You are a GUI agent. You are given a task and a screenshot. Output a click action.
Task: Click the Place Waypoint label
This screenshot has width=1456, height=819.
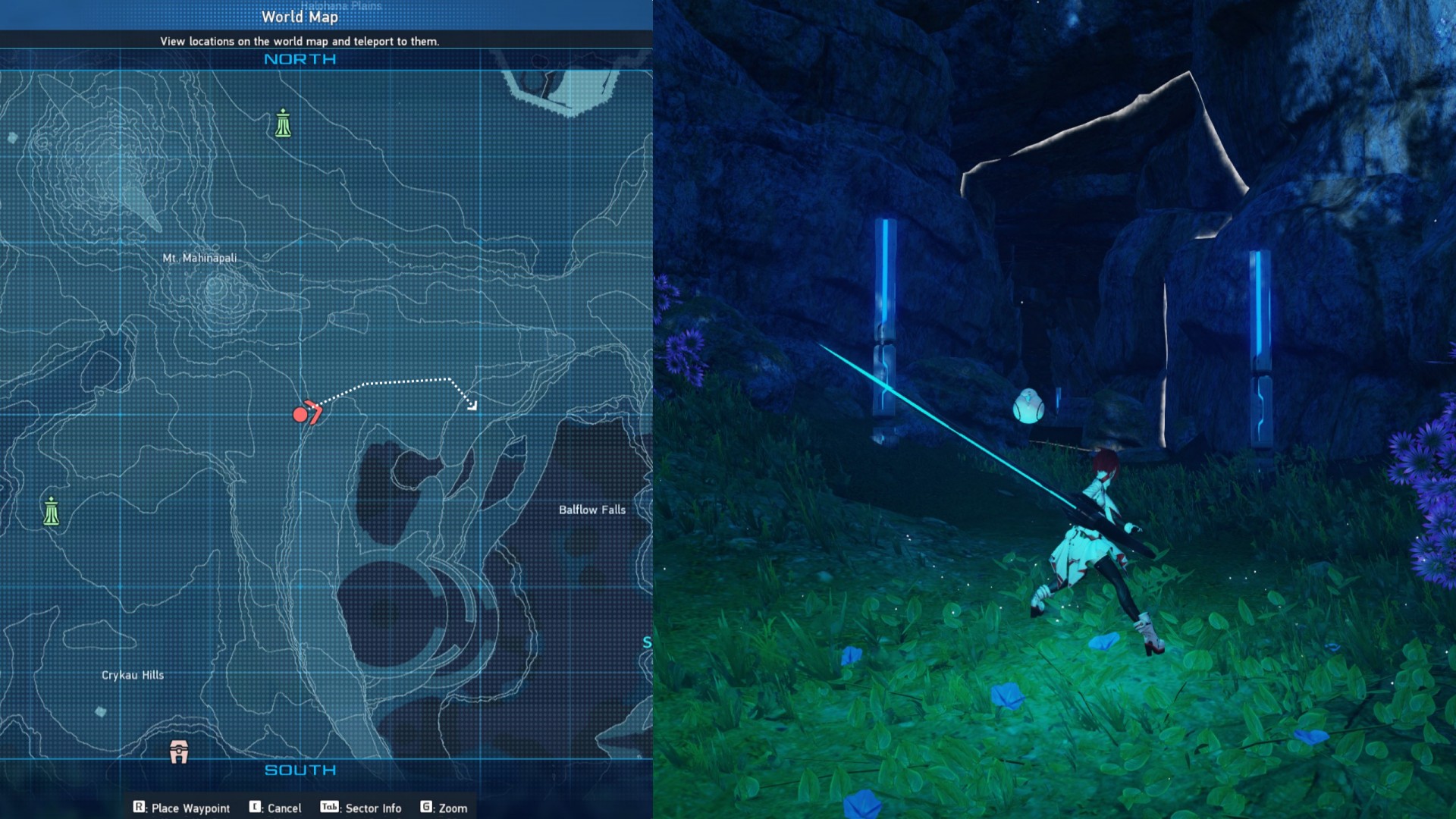190,808
